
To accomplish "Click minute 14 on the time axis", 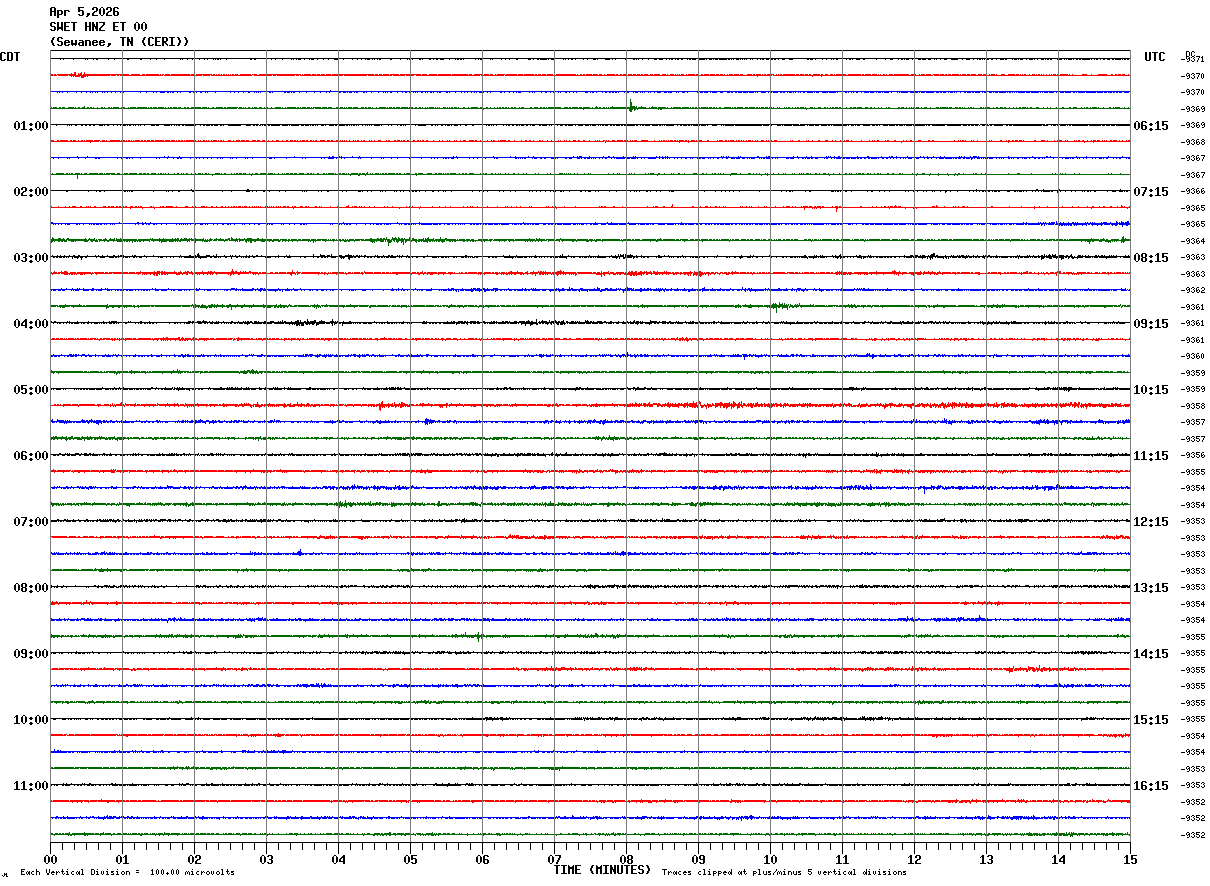I will coord(1058,859).
